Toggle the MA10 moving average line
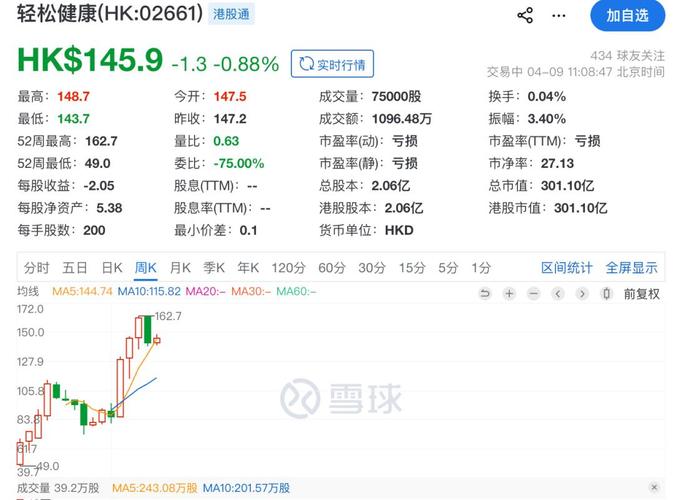Viewport: 674px width, 500px height. pyautogui.click(x=149, y=291)
